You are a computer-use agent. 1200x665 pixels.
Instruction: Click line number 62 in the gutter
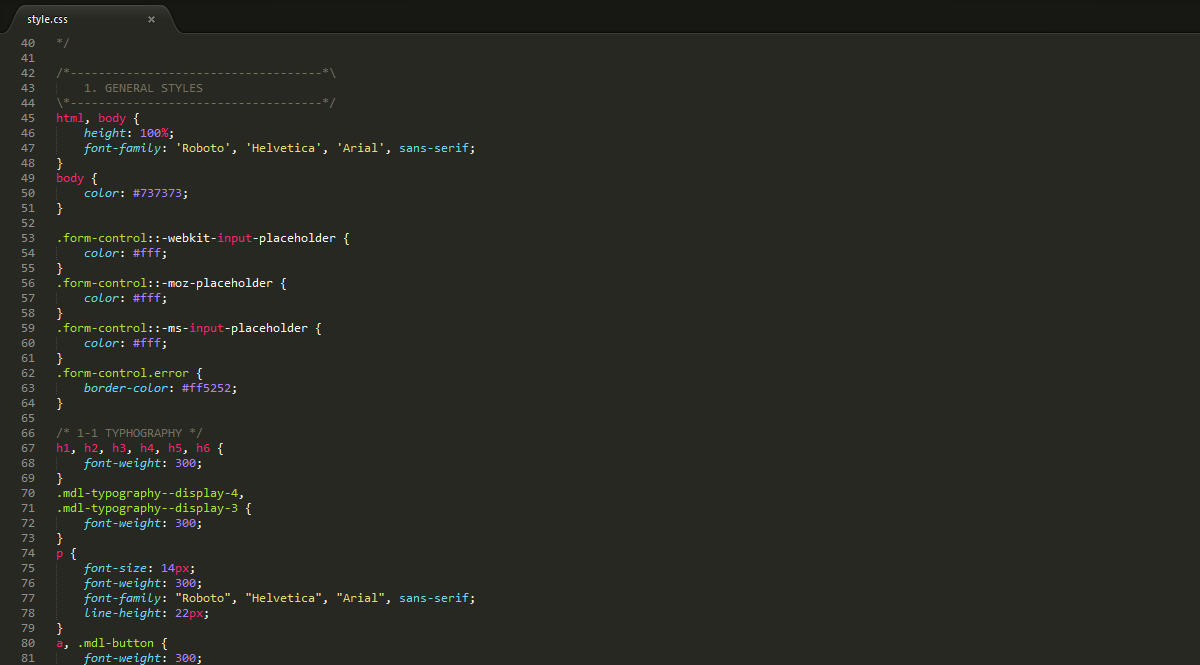(x=27, y=373)
